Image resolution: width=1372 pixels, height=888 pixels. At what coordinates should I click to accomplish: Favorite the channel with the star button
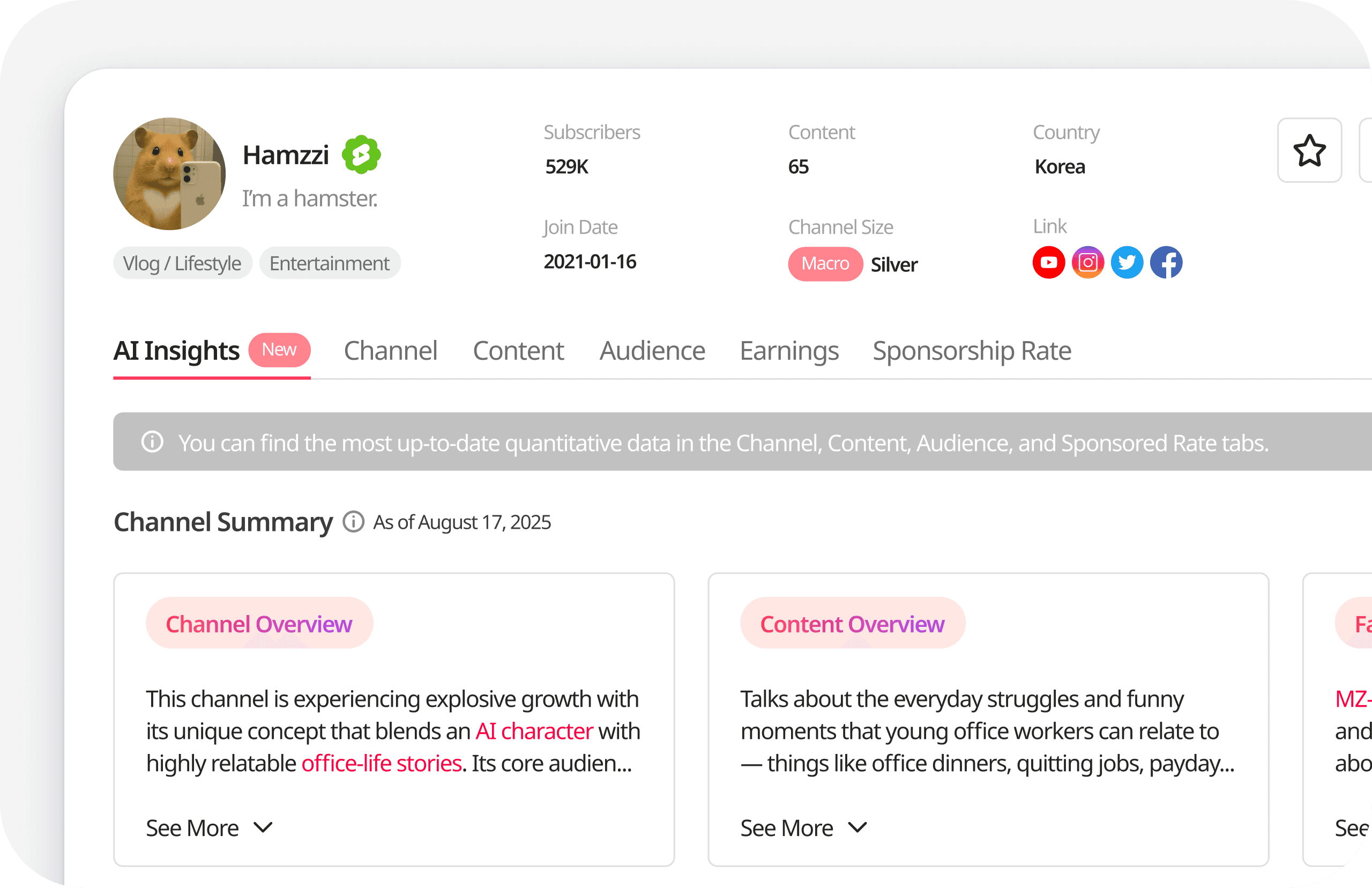pyautogui.click(x=1309, y=151)
